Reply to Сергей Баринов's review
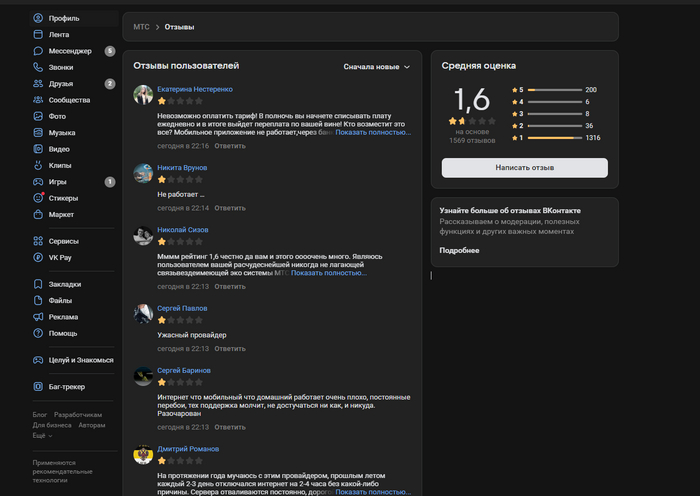 (x=230, y=427)
